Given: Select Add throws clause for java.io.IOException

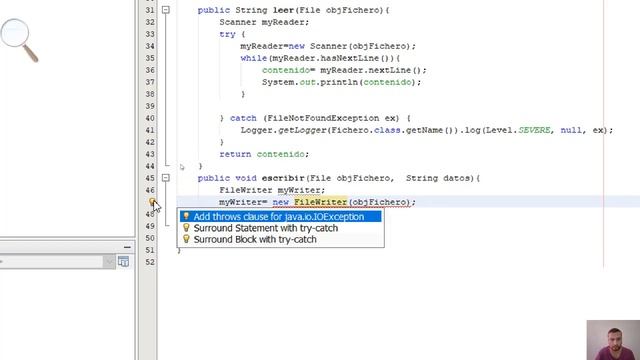Looking at the screenshot, I should [x=280, y=216].
